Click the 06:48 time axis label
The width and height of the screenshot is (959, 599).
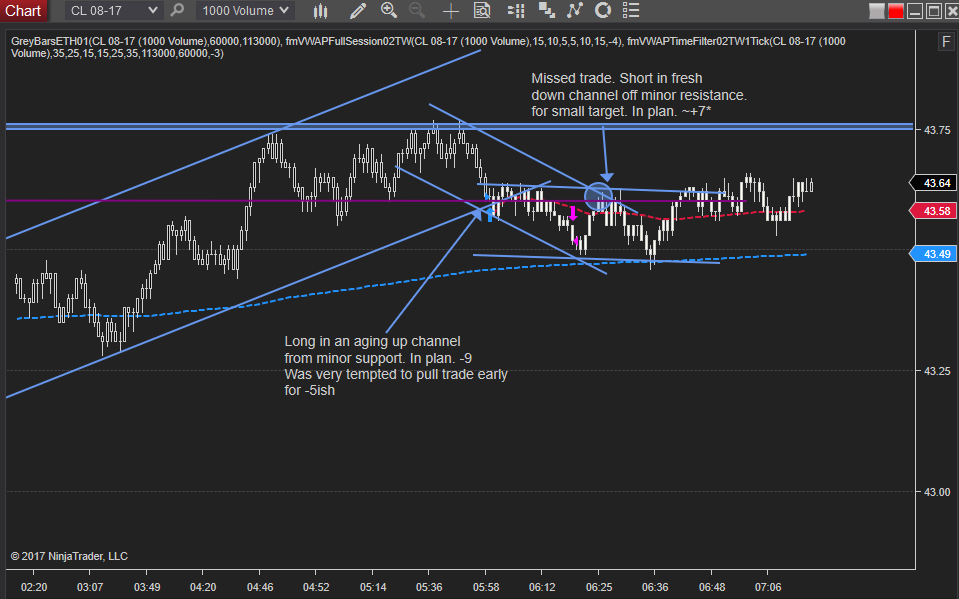(x=712, y=587)
